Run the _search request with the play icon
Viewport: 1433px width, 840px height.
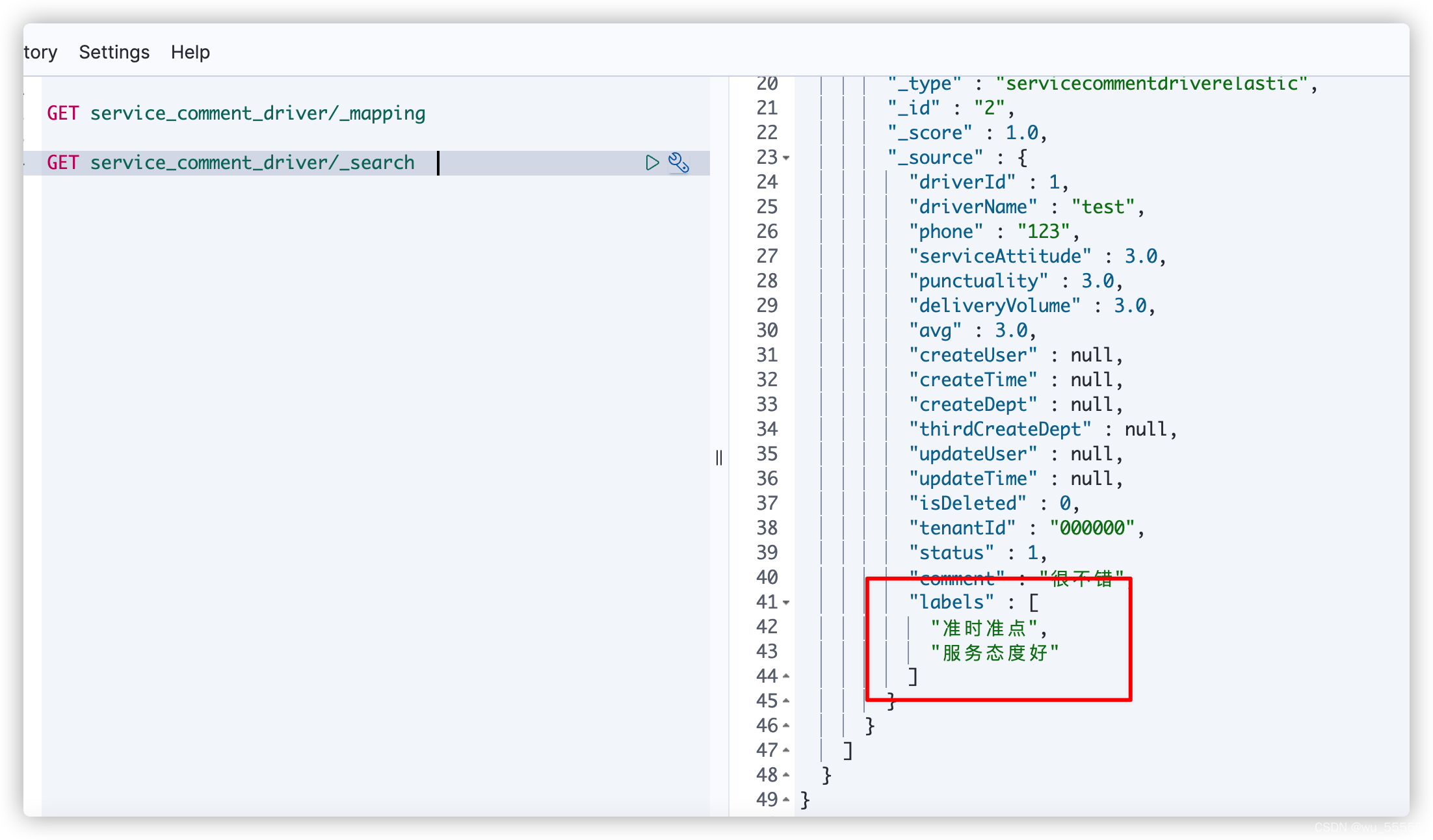pyautogui.click(x=652, y=163)
